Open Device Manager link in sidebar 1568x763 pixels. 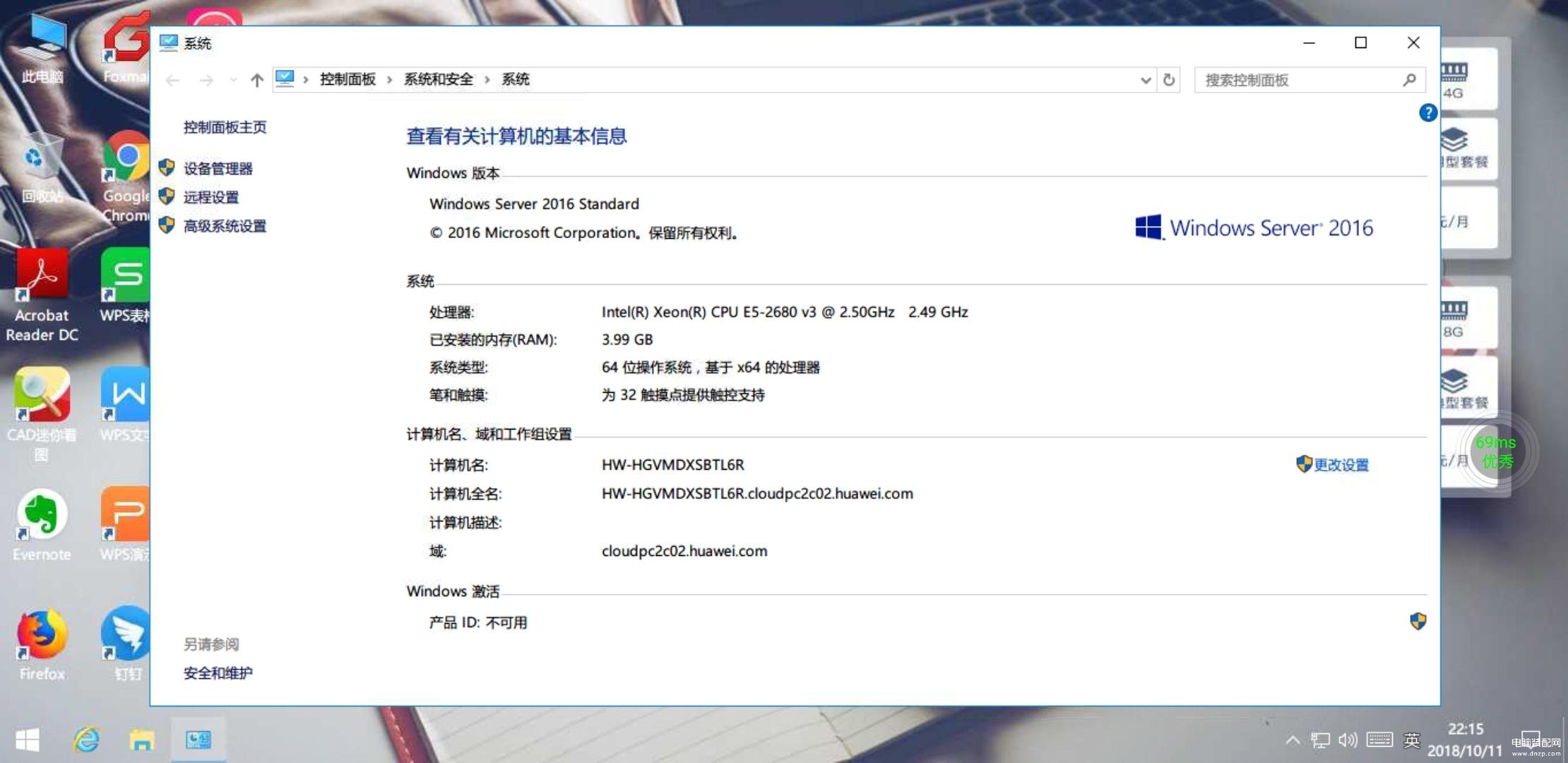tap(218, 169)
